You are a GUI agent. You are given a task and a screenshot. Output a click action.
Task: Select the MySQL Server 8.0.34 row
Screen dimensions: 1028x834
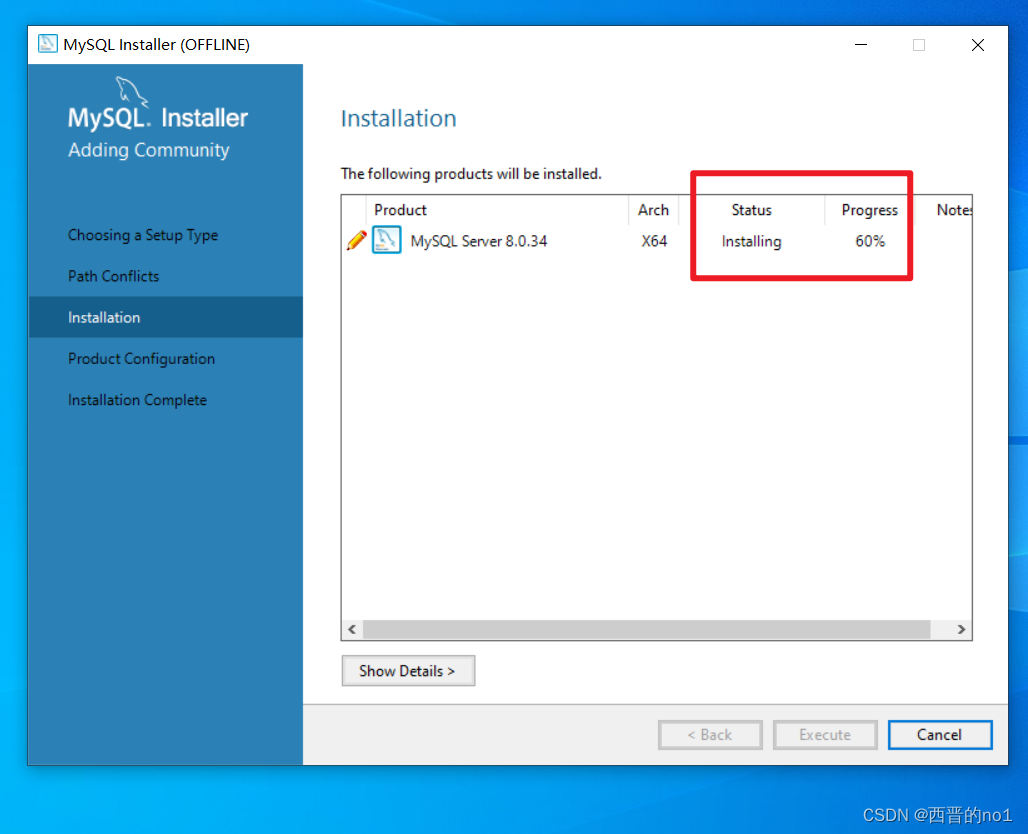pos(656,241)
